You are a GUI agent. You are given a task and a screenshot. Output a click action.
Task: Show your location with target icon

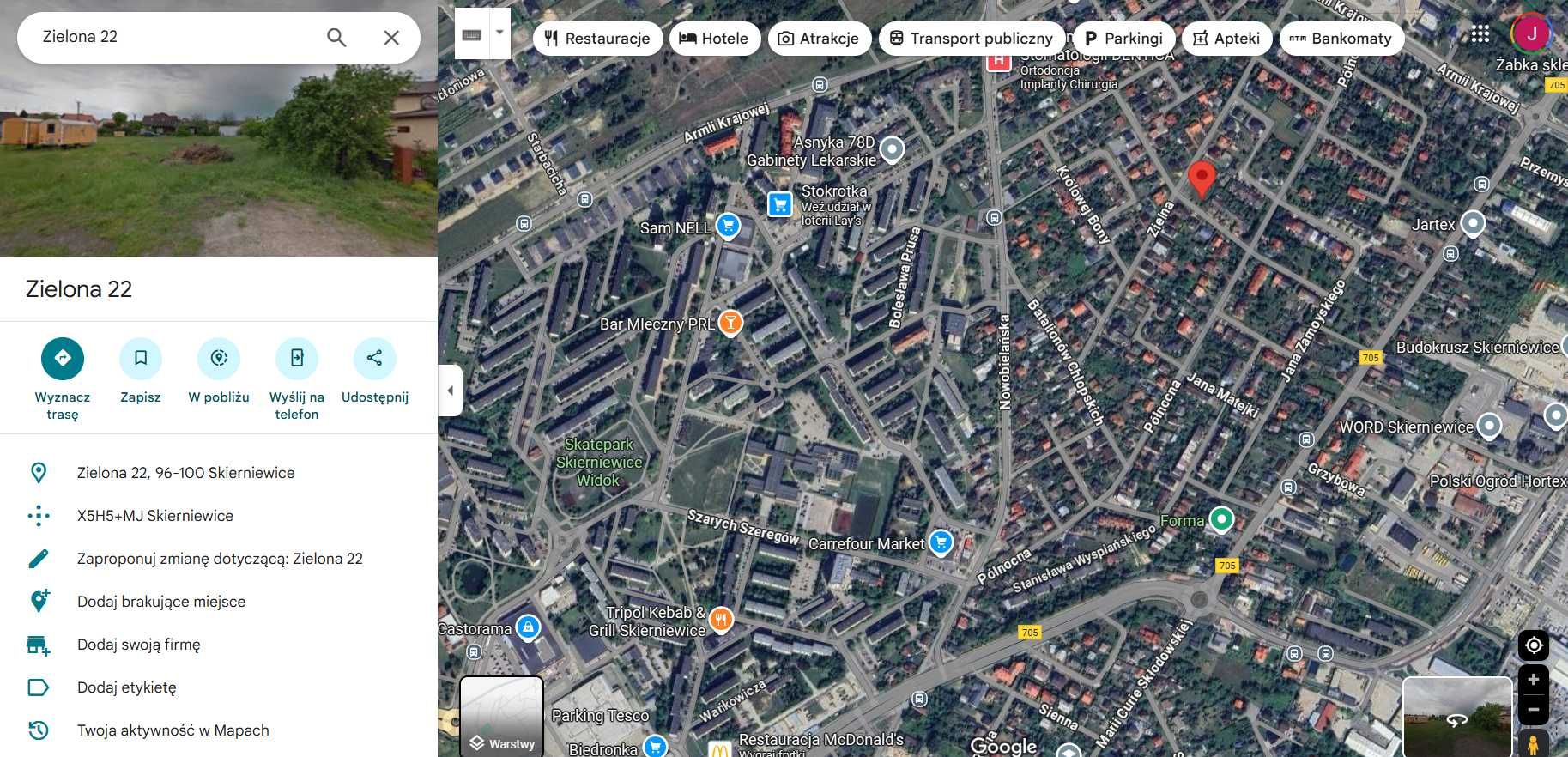(x=1534, y=645)
